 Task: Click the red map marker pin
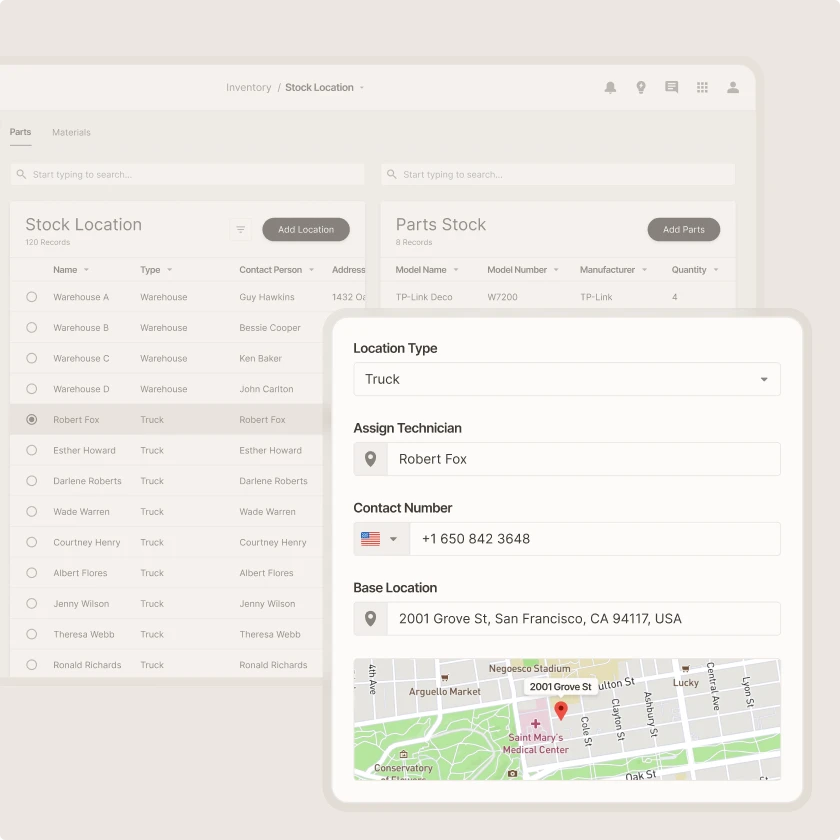(x=561, y=710)
